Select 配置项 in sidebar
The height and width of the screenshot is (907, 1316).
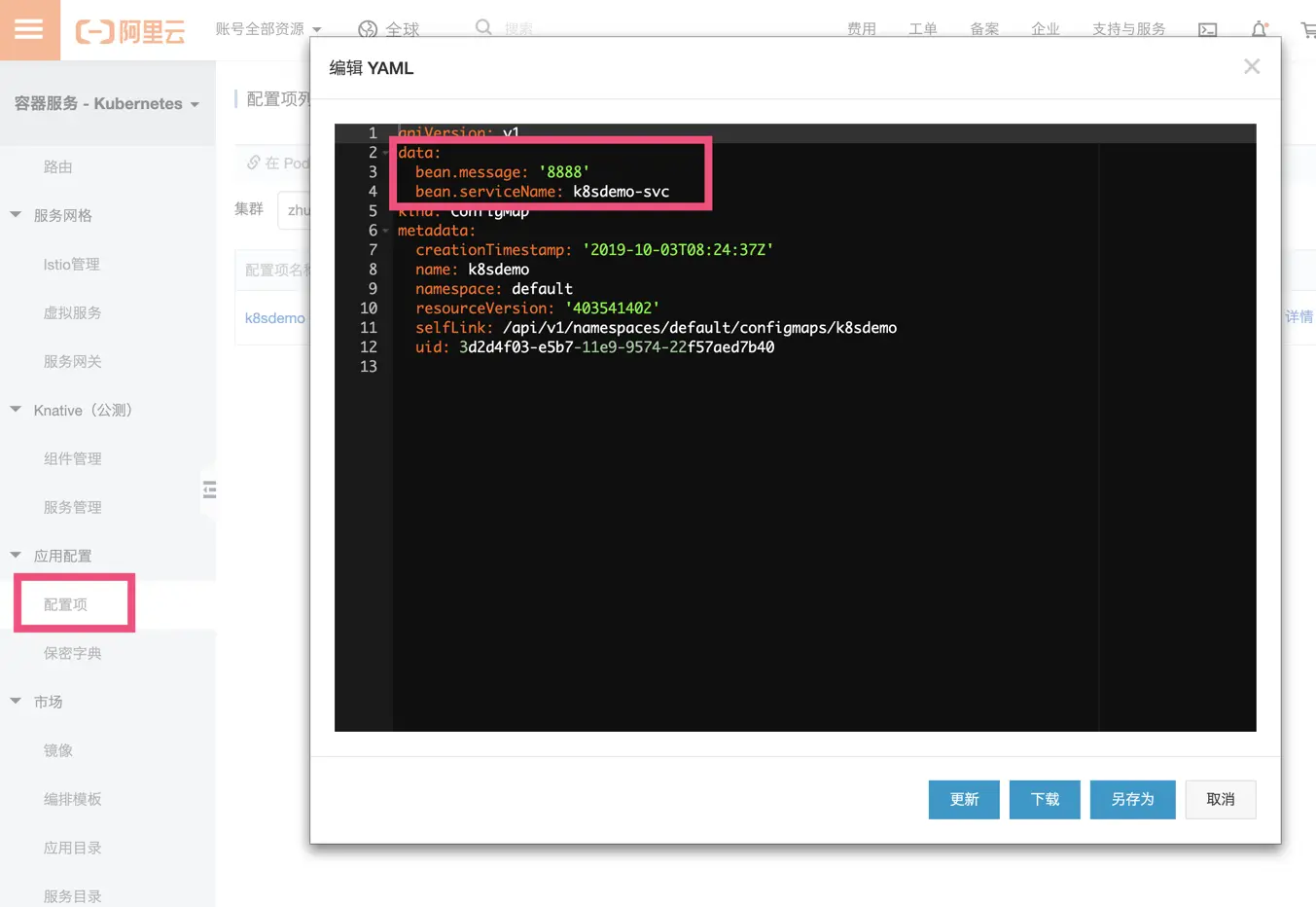click(x=66, y=604)
